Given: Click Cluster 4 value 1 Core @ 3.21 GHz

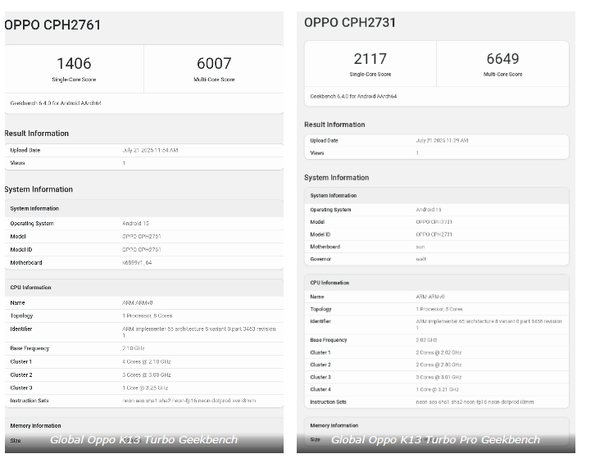Looking at the screenshot, I should coord(437,389).
